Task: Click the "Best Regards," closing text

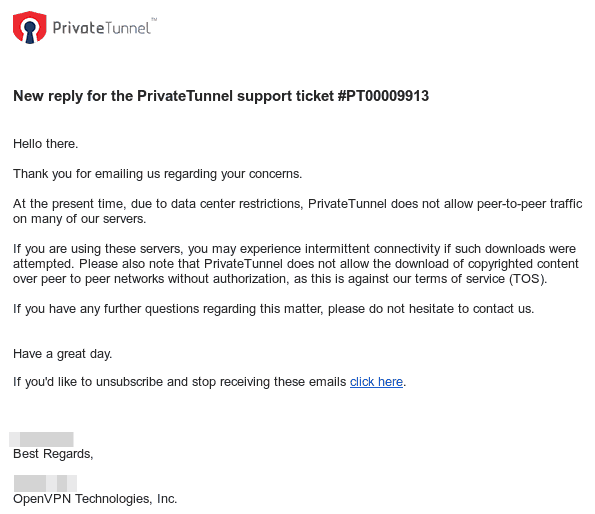Action: pyautogui.click(x=53, y=454)
